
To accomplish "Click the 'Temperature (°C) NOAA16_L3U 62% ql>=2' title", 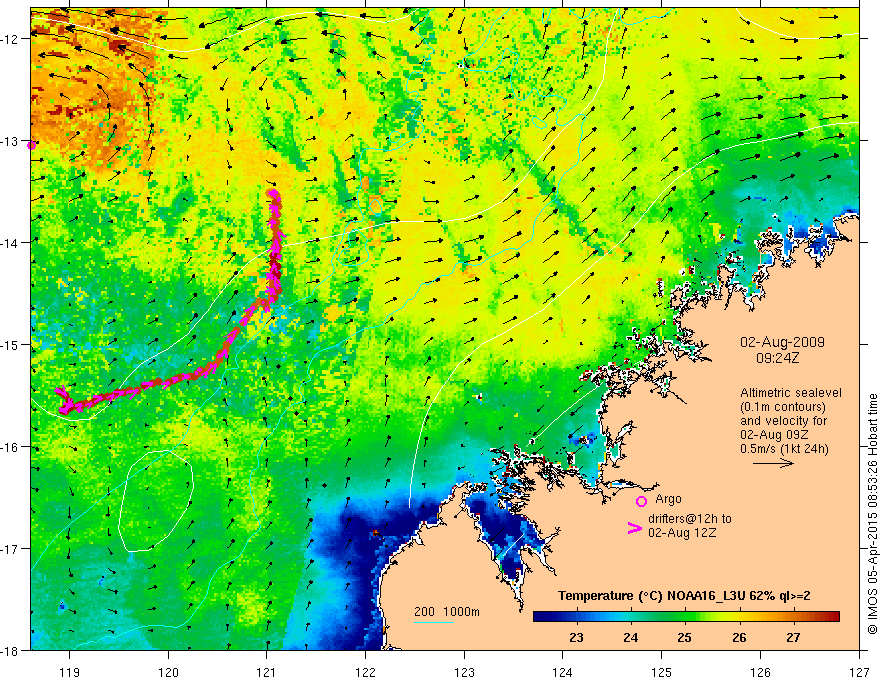I will [684, 596].
